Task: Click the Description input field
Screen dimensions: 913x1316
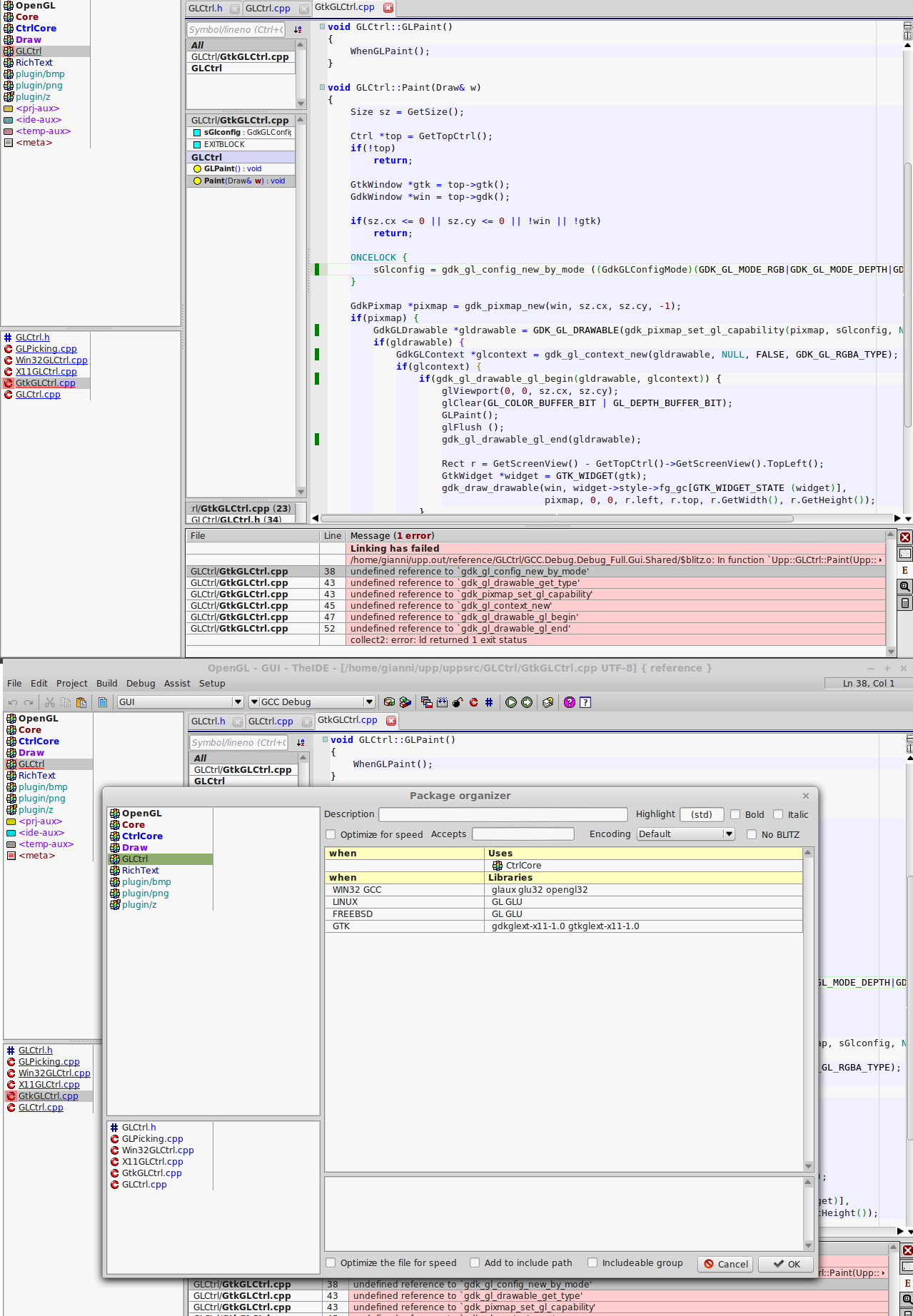Action: coord(503,814)
